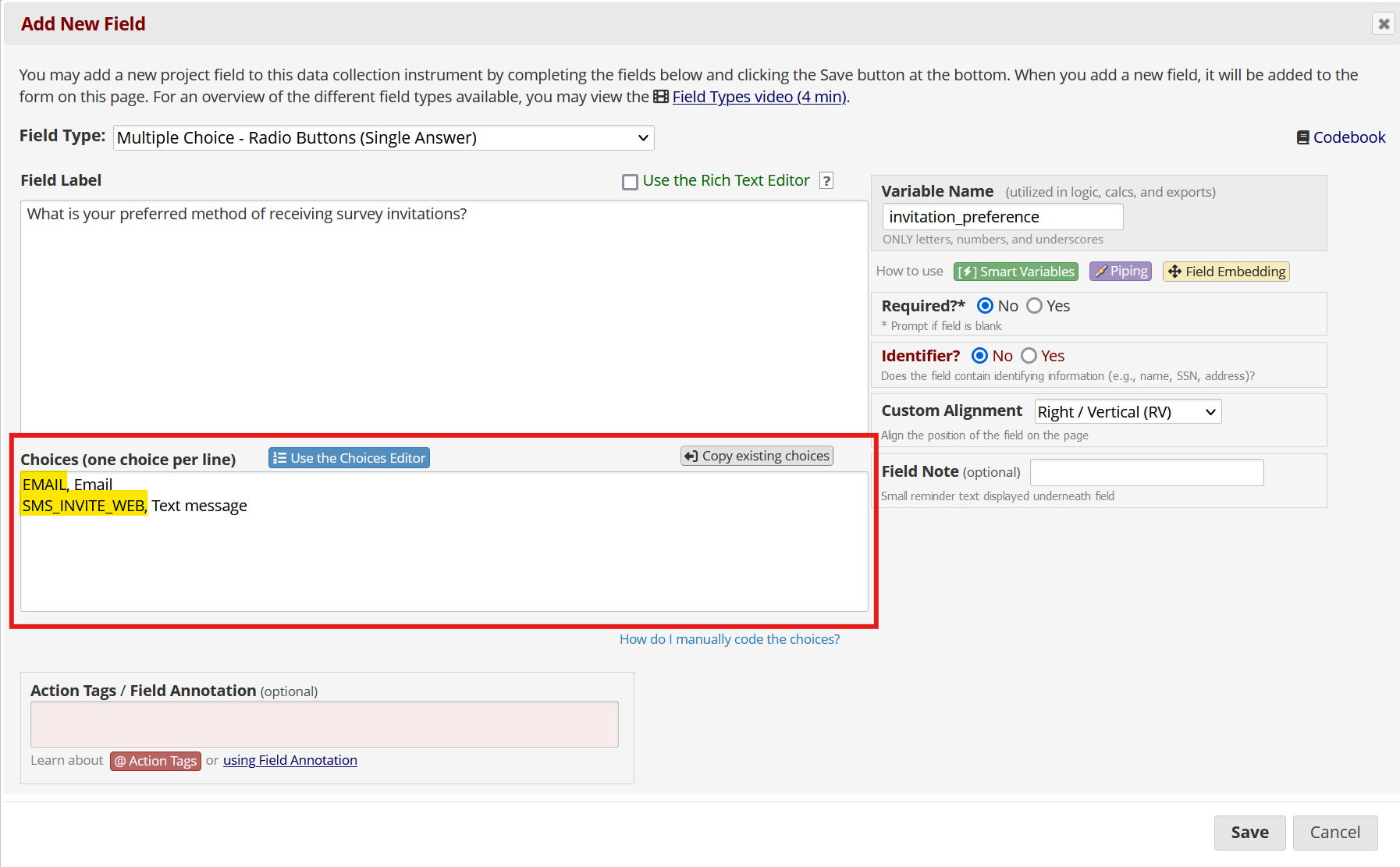The height and width of the screenshot is (867, 1400).
Task: Open the Field Embedding help button
Action: (1226, 272)
